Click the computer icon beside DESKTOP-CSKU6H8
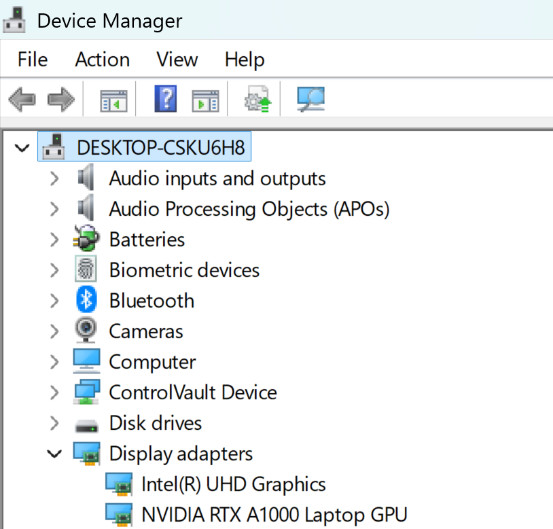 click(54, 147)
